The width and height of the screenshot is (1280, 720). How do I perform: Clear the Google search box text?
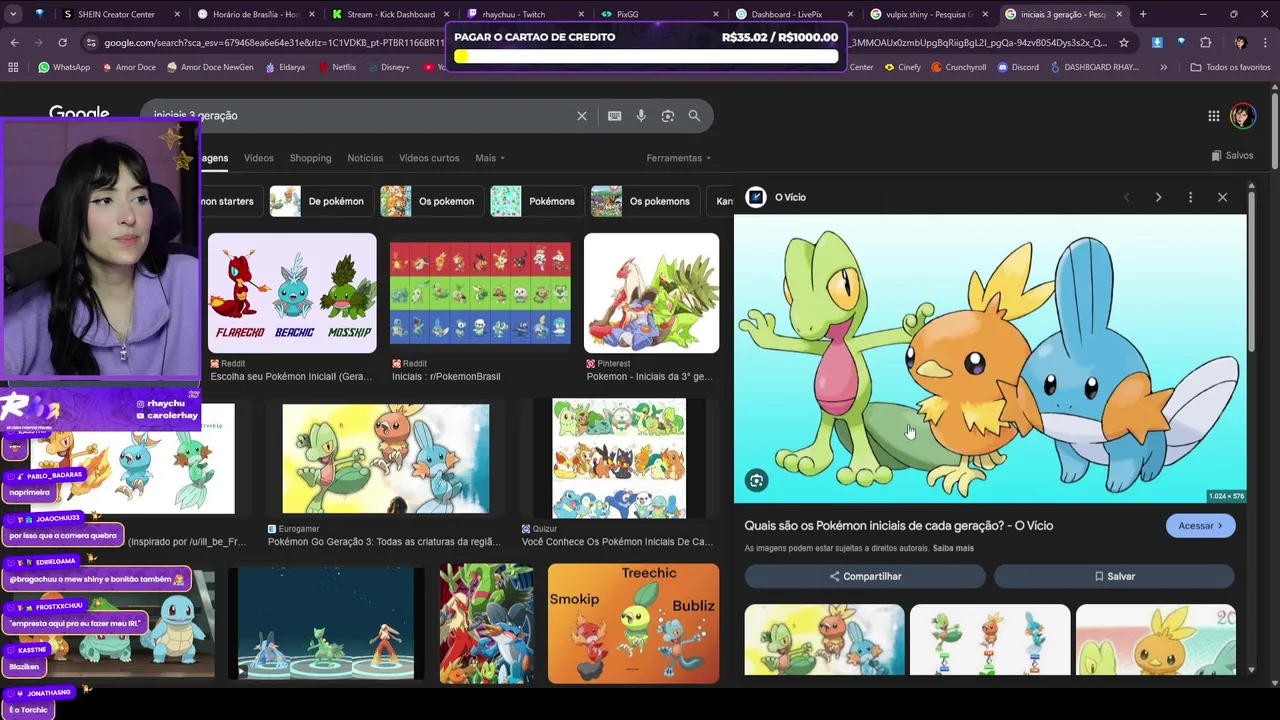[582, 116]
